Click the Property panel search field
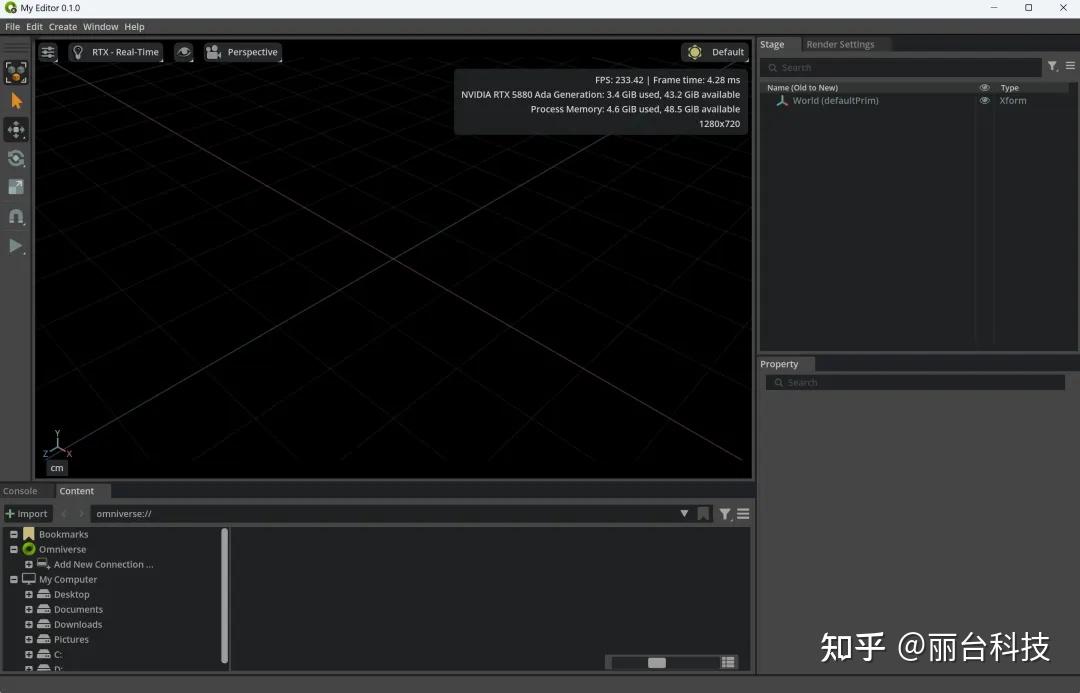This screenshot has width=1080, height=693. (915, 382)
